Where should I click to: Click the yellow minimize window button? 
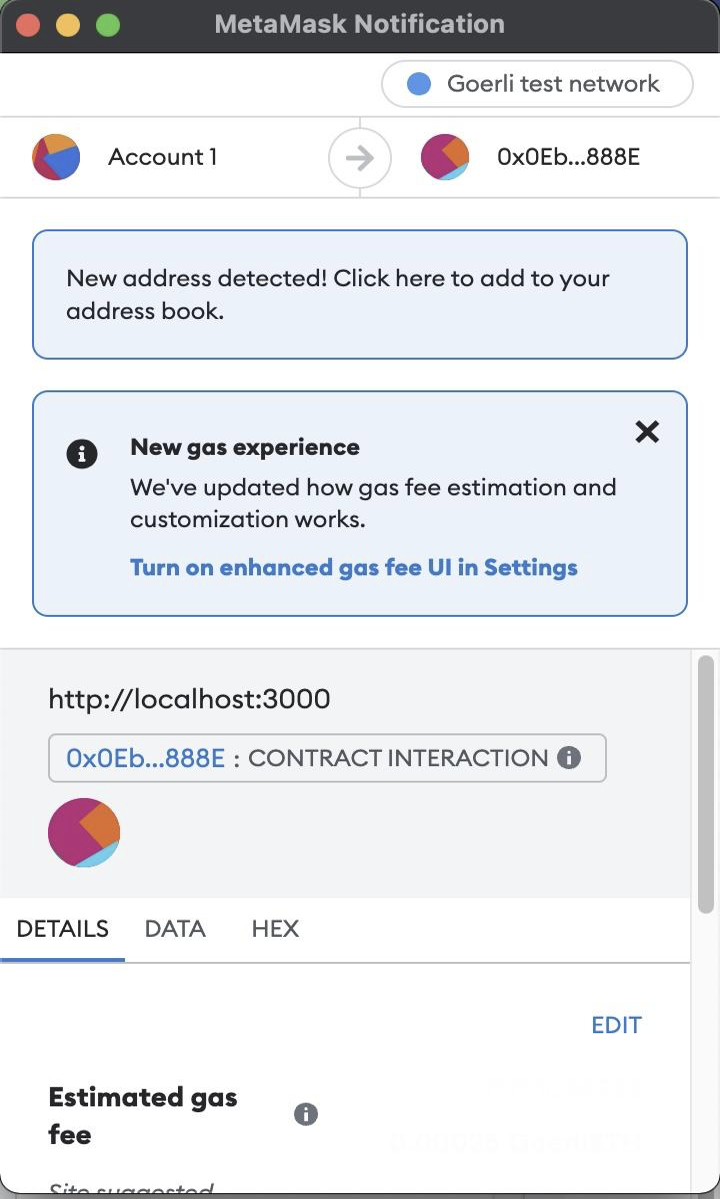tap(67, 24)
